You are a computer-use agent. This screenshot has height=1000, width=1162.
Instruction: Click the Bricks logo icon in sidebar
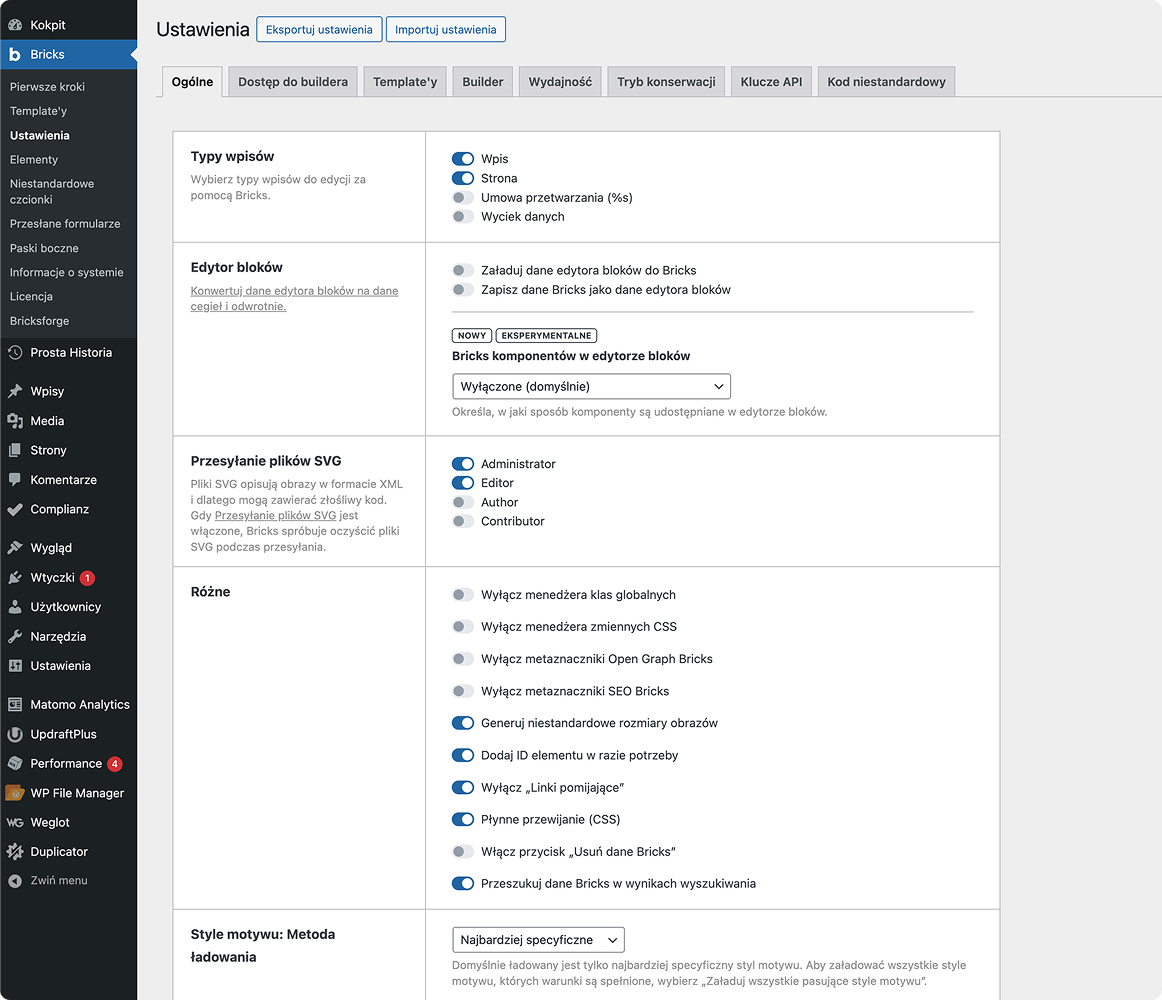[15, 55]
